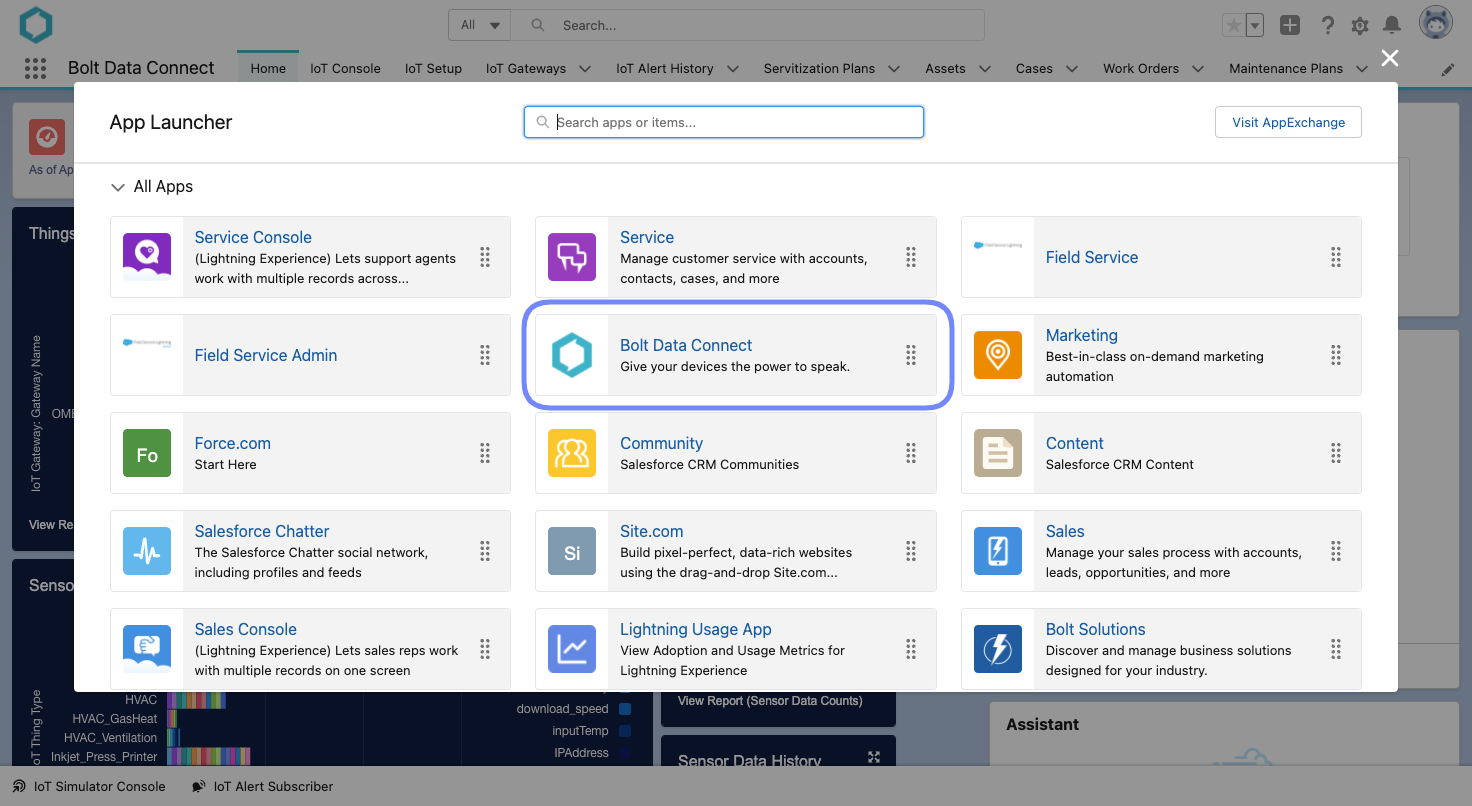
Task: Click the Site.com Si icon
Action: click(572, 551)
